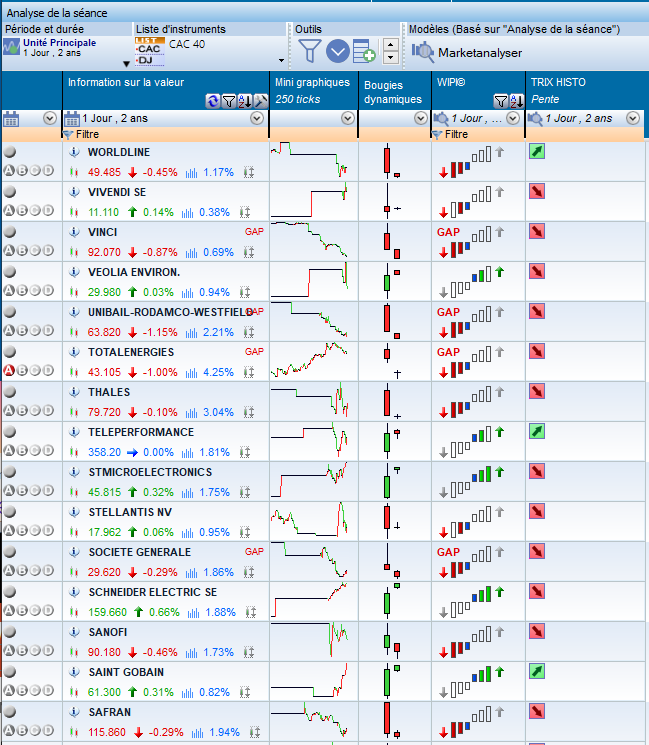
Task: Open info icon for TOTALENERGIES
Action: (74, 352)
